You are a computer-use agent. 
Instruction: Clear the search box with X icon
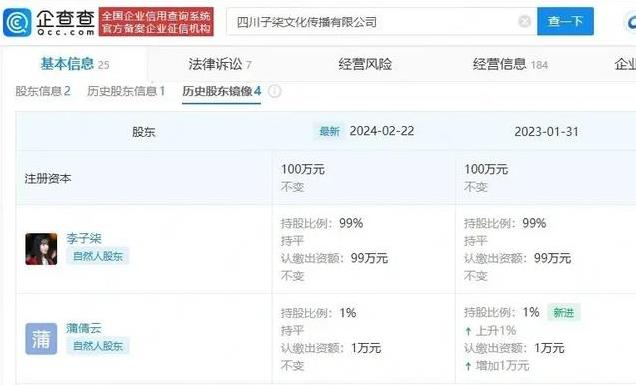tap(524, 21)
